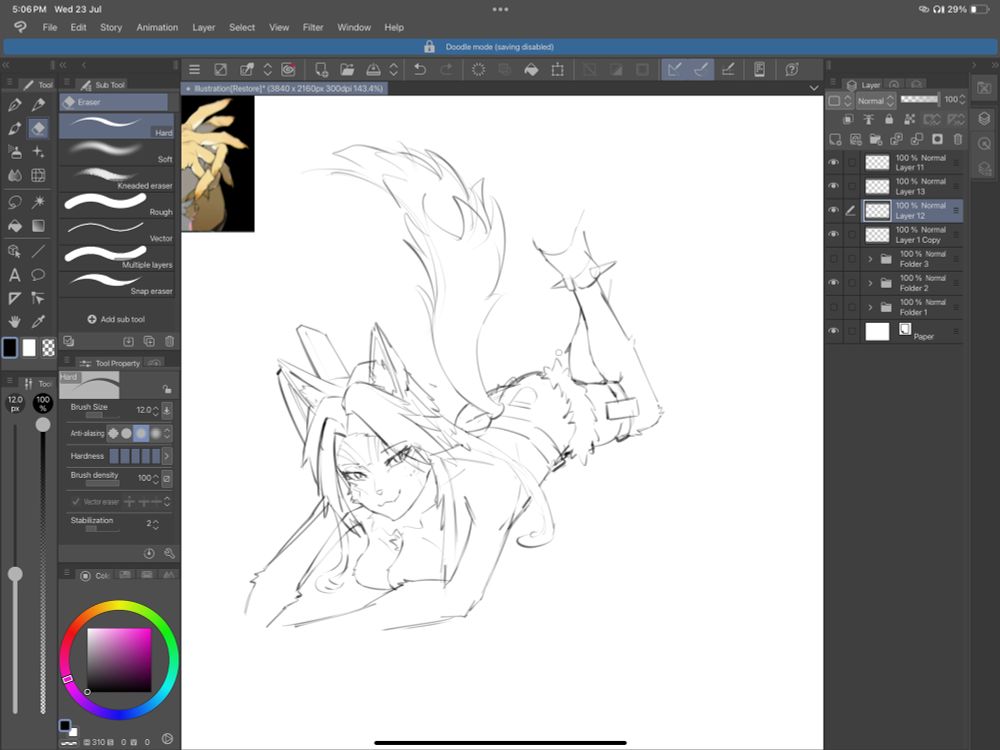Hide Layer 13 using its eye icon
This screenshot has width=1000, height=750.
834,186
